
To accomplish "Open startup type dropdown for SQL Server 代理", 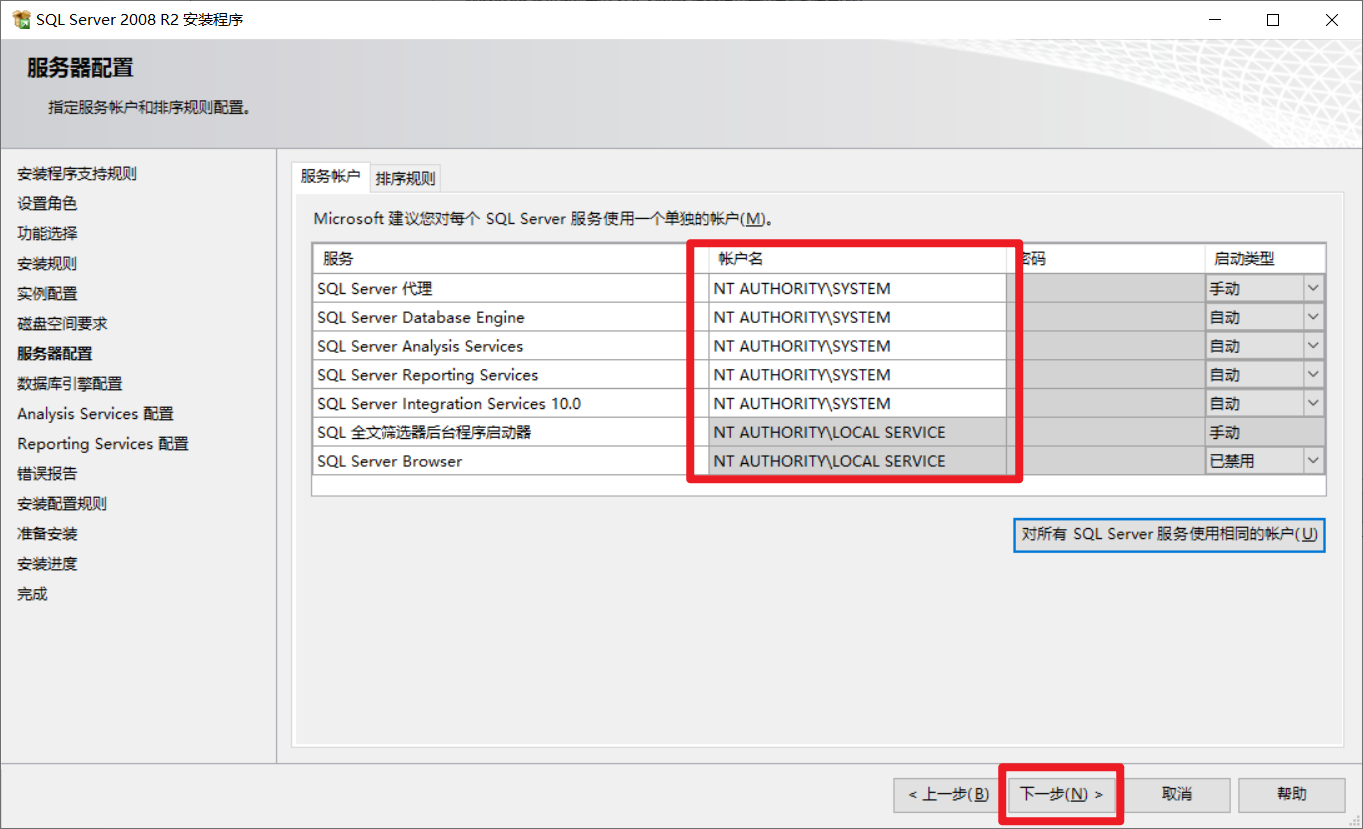I will point(1313,288).
